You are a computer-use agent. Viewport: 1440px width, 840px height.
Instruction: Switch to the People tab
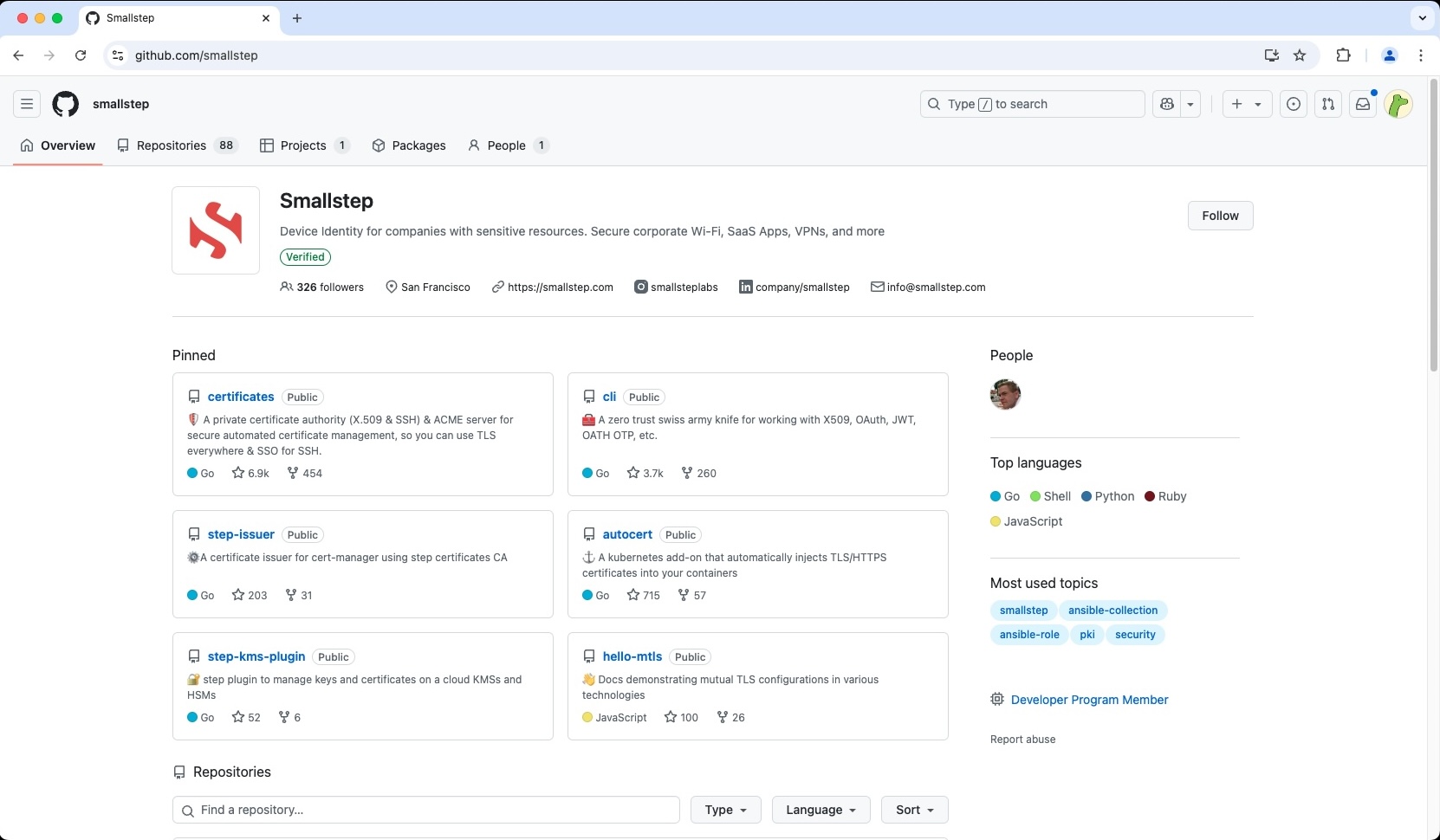click(508, 145)
